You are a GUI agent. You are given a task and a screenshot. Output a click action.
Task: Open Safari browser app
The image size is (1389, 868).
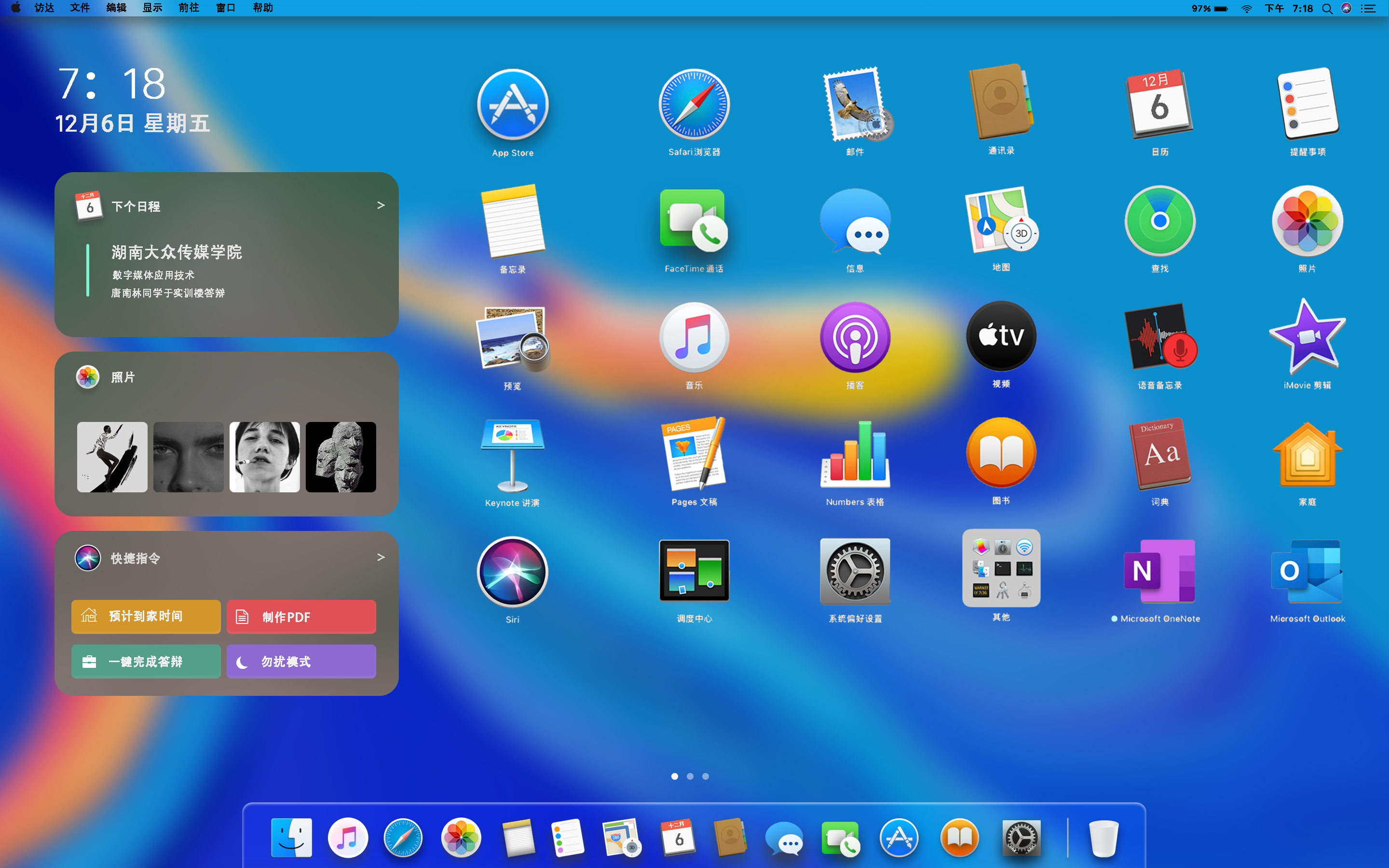point(693,106)
